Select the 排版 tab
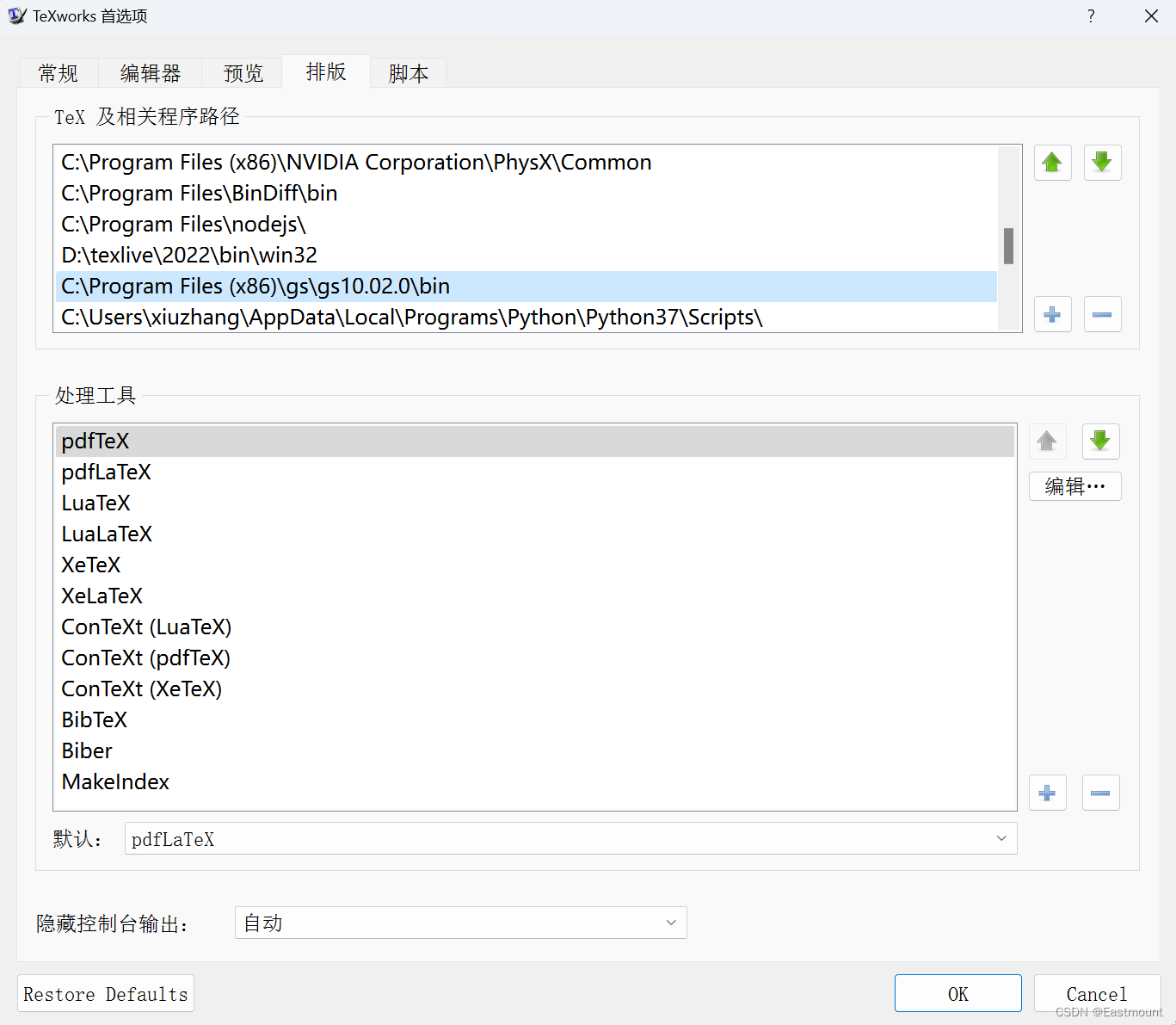The image size is (1176, 1025). click(x=326, y=71)
